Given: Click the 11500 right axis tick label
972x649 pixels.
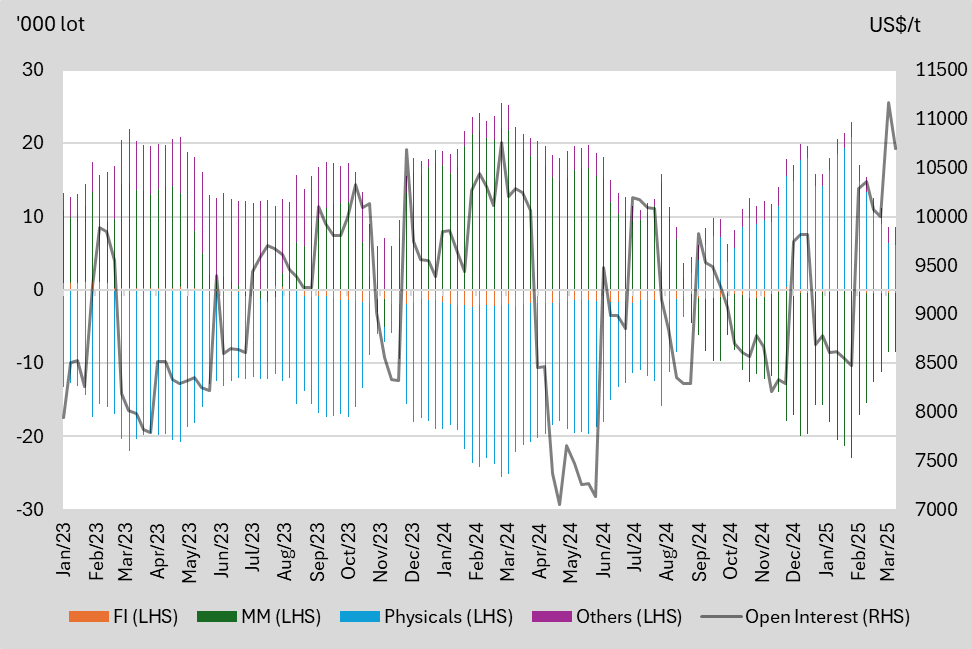Looking at the screenshot, I should [x=933, y=70].
